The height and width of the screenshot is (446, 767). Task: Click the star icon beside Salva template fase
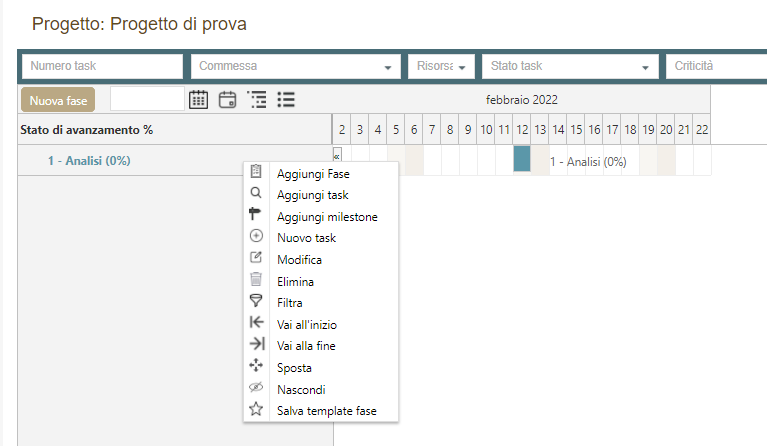click(x=256, y=408)
